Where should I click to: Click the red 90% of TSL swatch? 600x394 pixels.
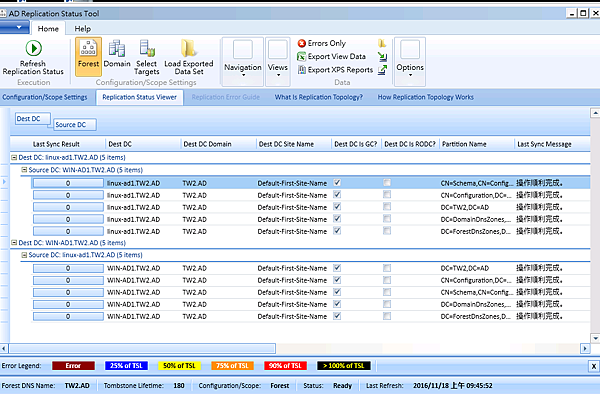[285, 366]
